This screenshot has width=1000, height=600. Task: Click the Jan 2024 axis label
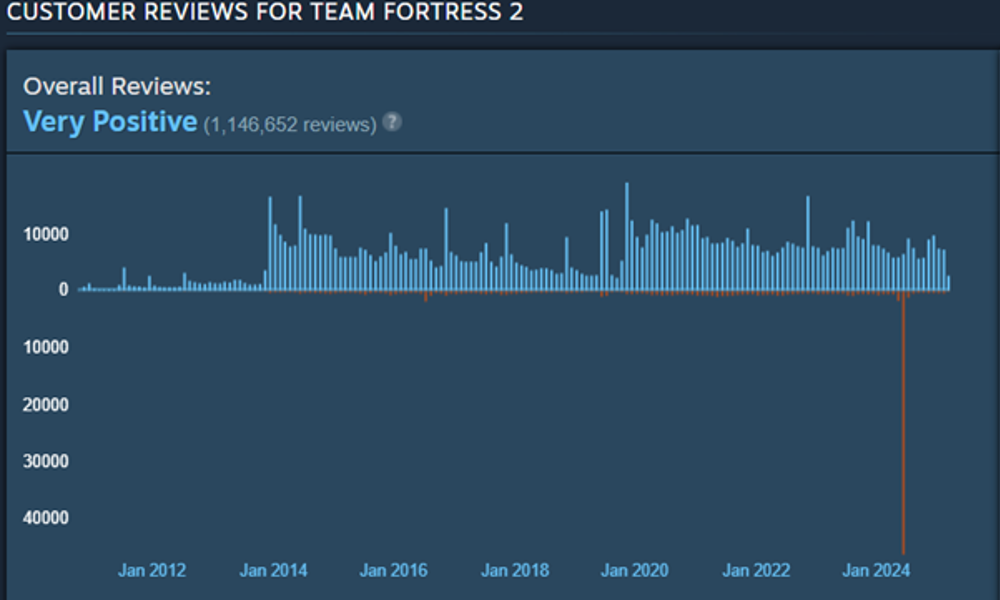pyautogui.click(x=877, y=571)
